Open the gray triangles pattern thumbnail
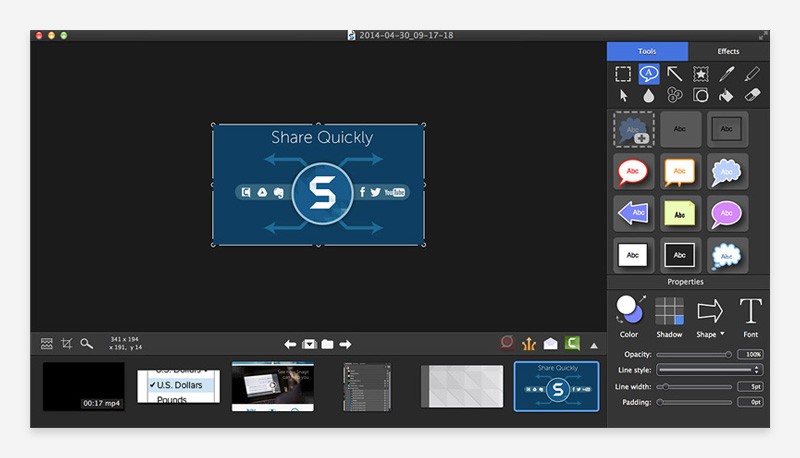Viewport: 800px width, 458px height. (462, 387)
